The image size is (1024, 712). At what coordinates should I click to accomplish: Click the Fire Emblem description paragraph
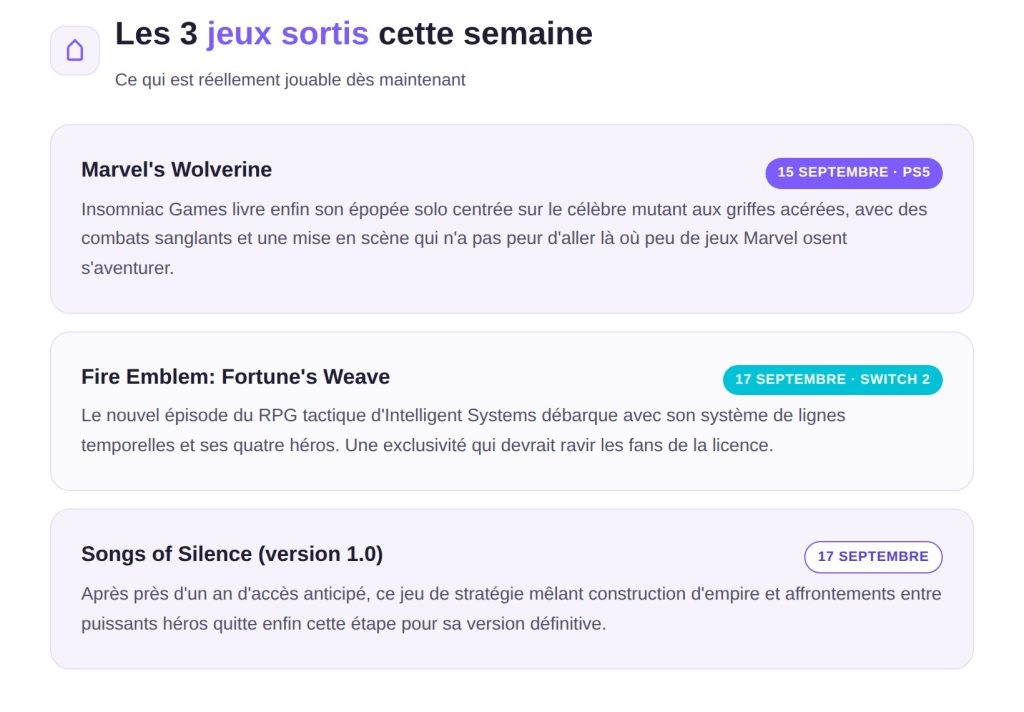463,430
